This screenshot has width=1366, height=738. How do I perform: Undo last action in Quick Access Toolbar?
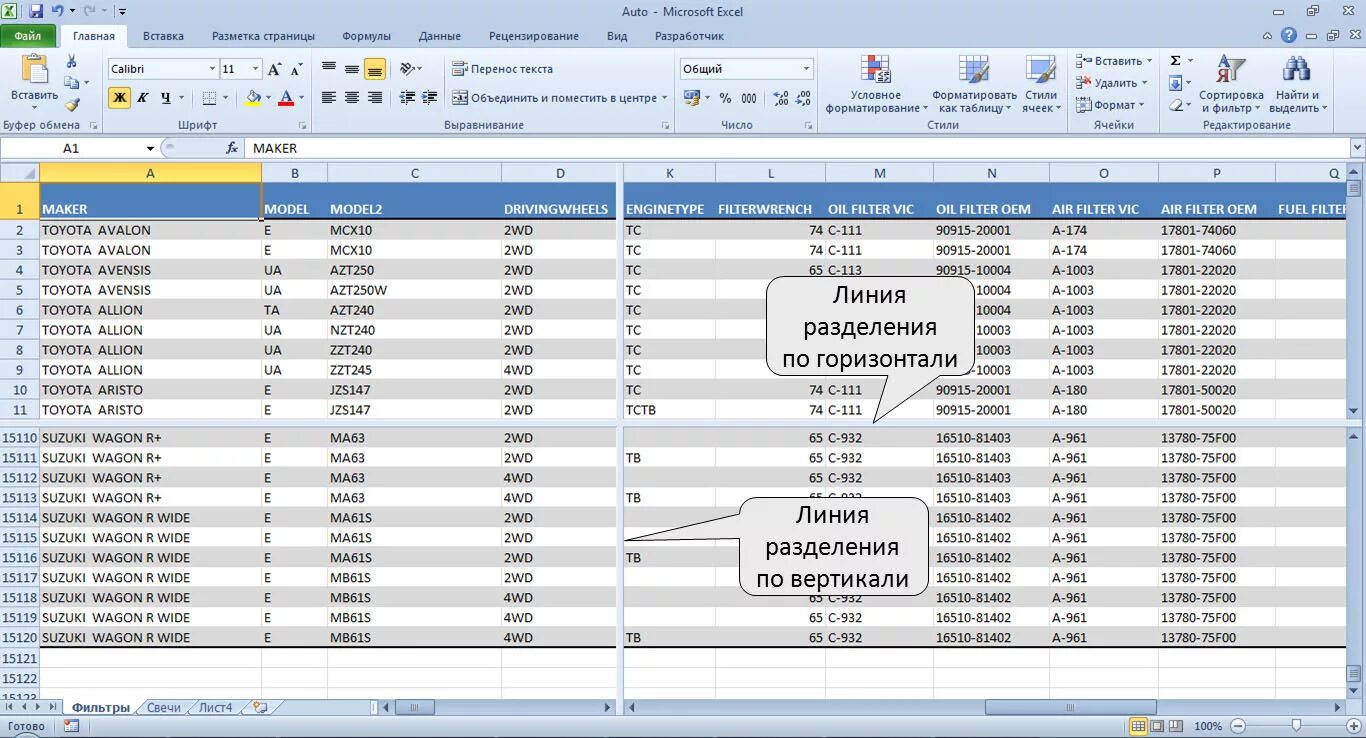(x=58, y=11)
